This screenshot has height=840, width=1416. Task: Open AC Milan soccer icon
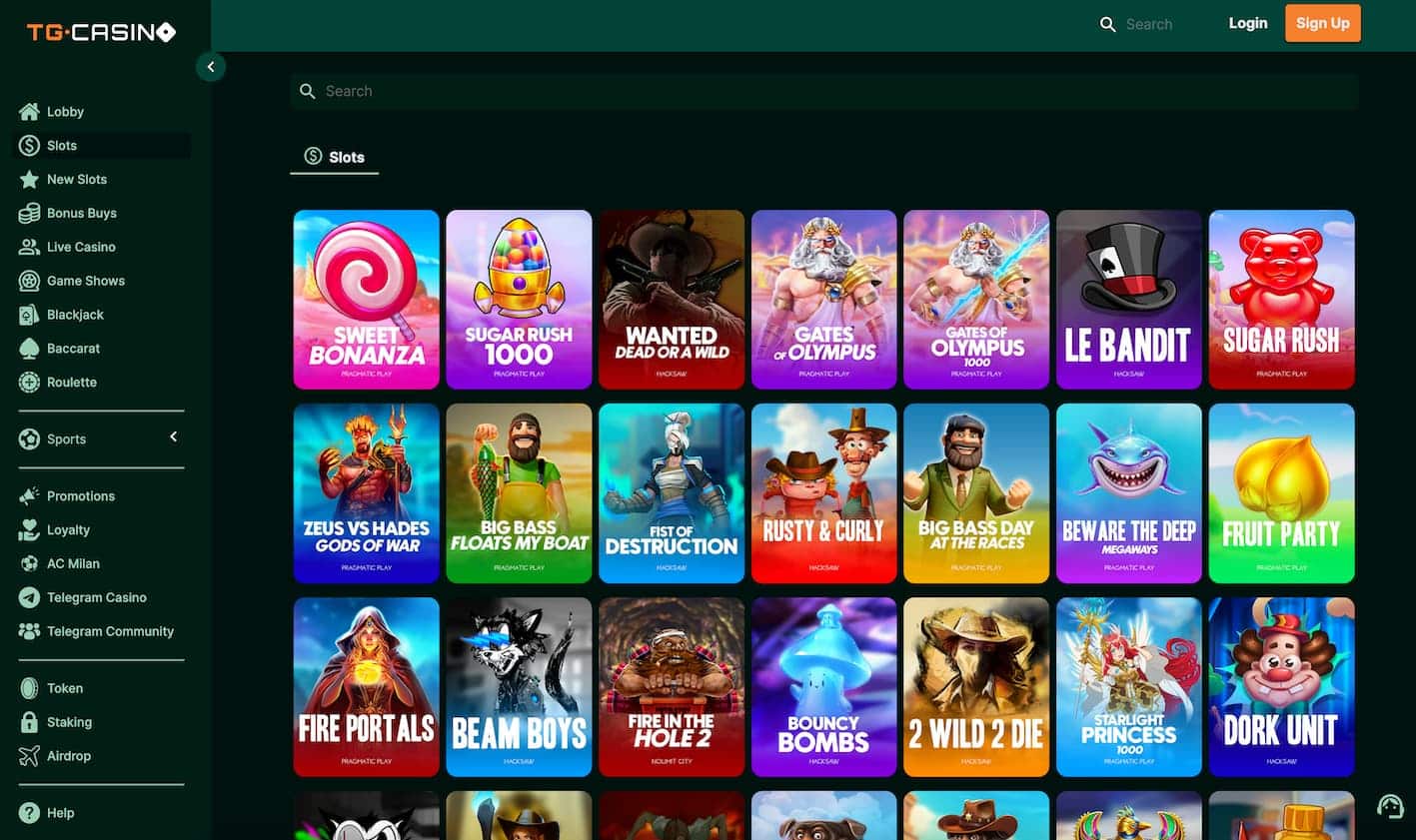pos(29,564)
